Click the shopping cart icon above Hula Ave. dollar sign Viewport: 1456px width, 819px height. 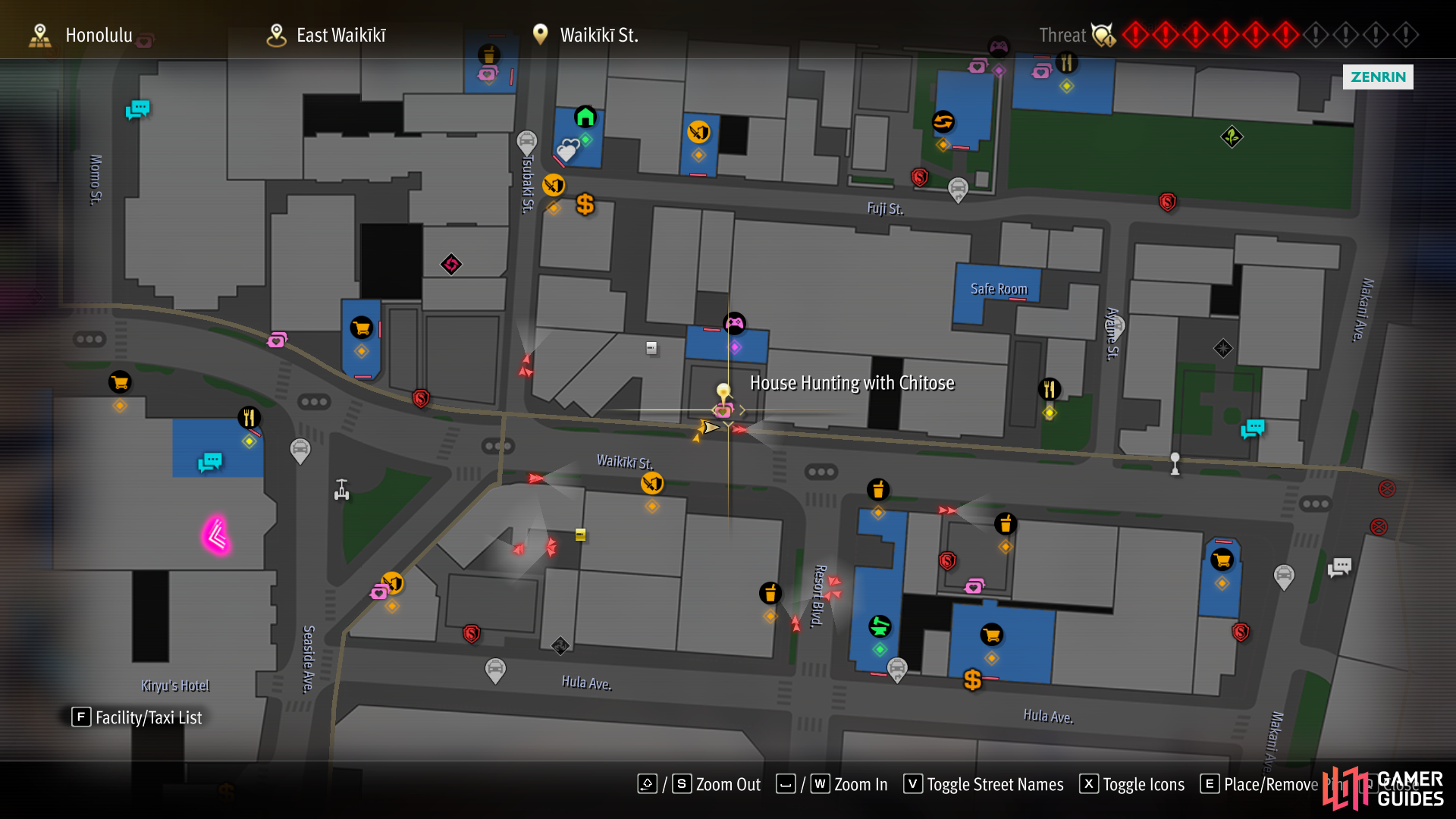(992, 635)
